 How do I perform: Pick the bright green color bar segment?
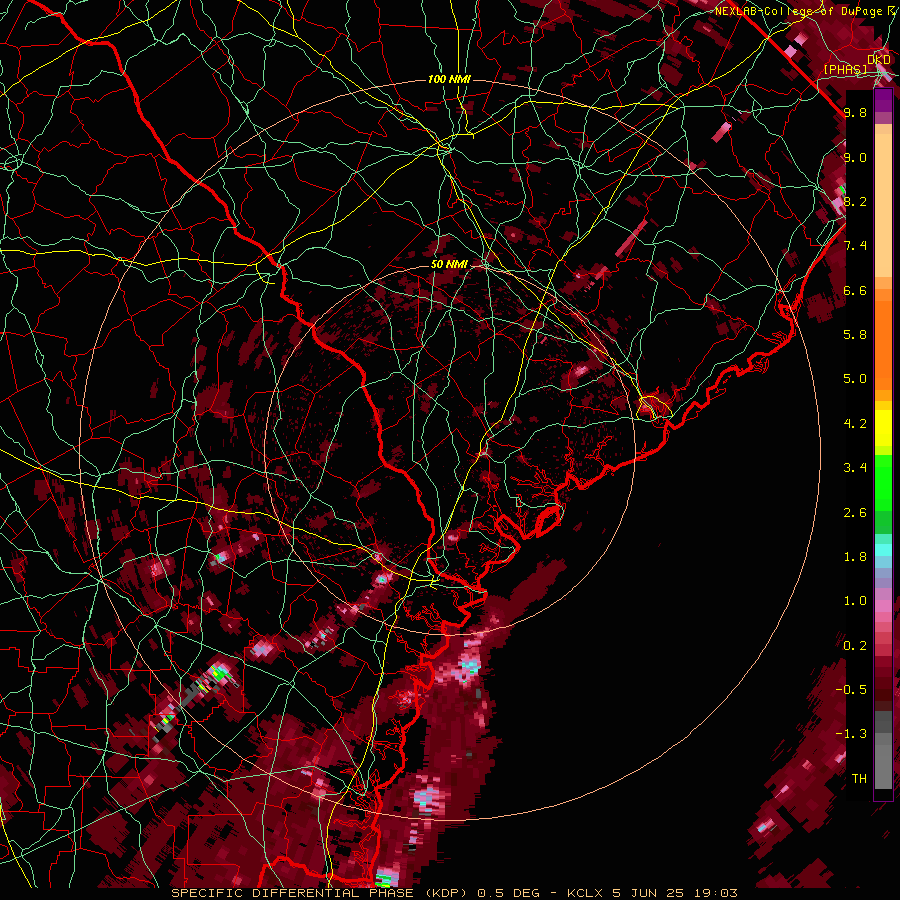(883, 483)
